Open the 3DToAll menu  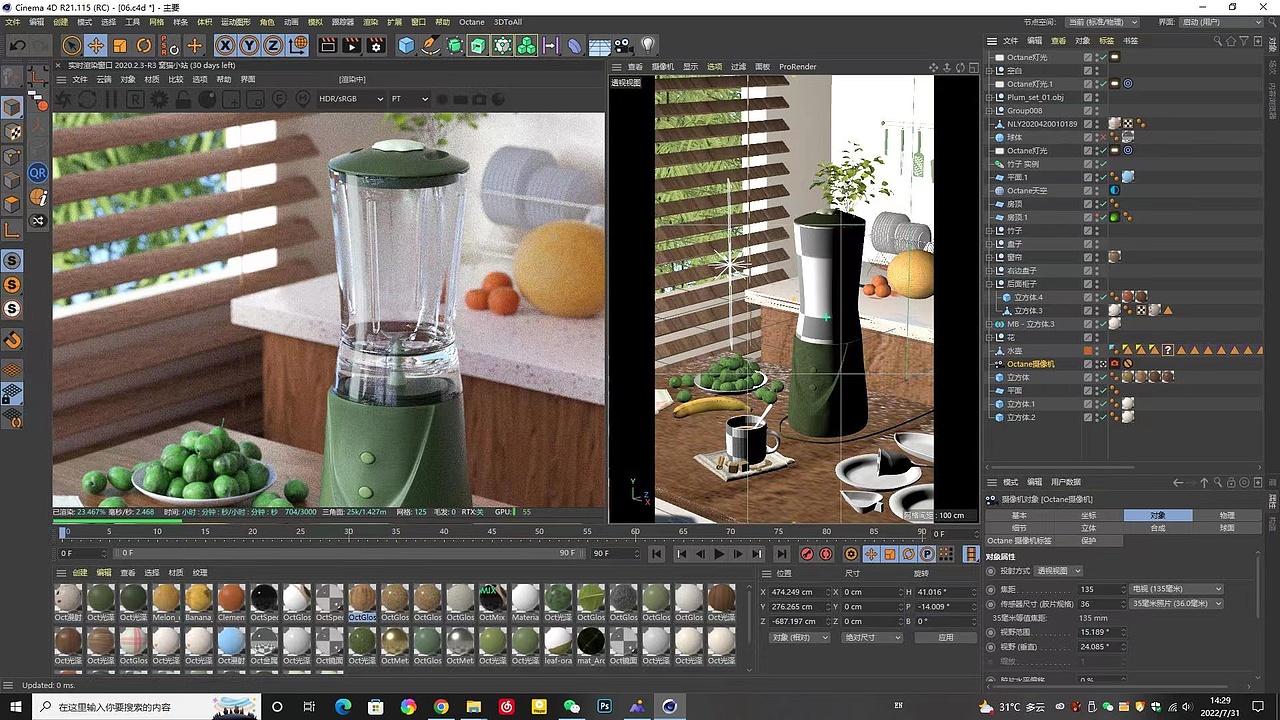[x=508, y=21]
